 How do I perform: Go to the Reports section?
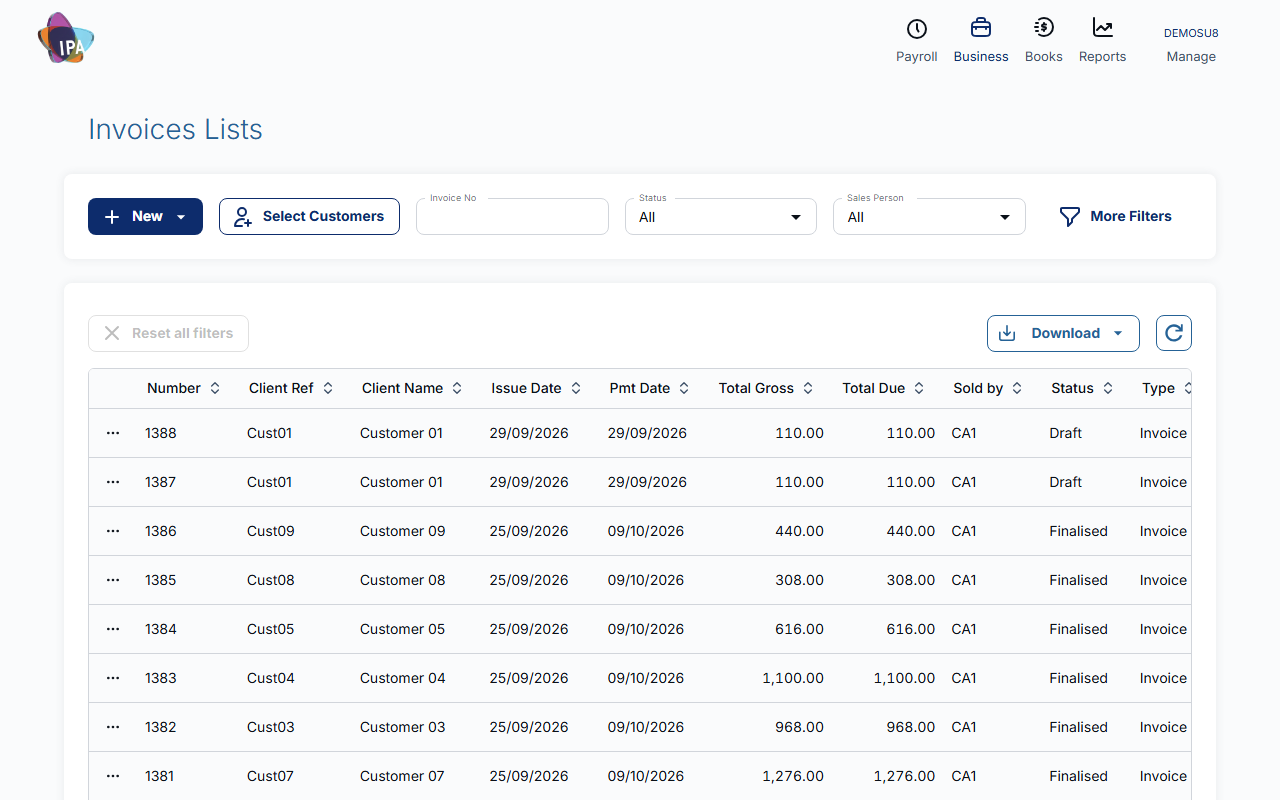click(1102, 57)
